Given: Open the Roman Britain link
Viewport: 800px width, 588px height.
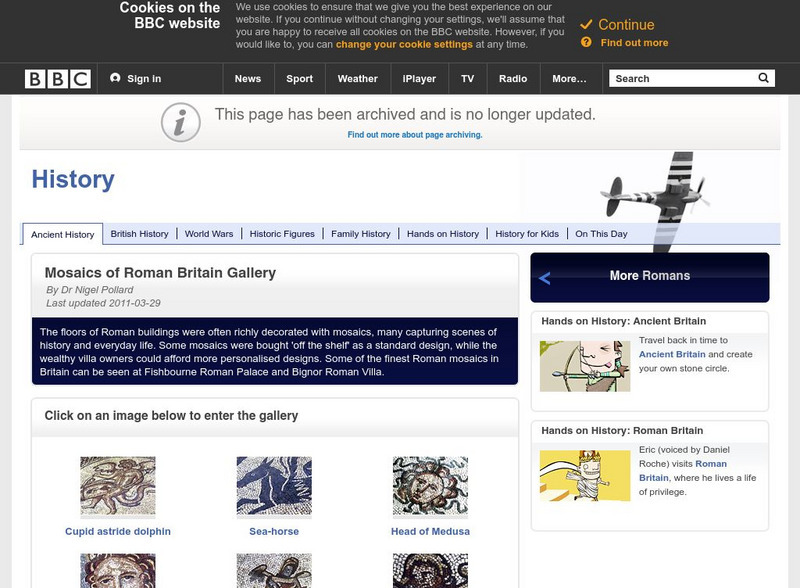Looking at the screenshot, I should [x=683, y=471].
